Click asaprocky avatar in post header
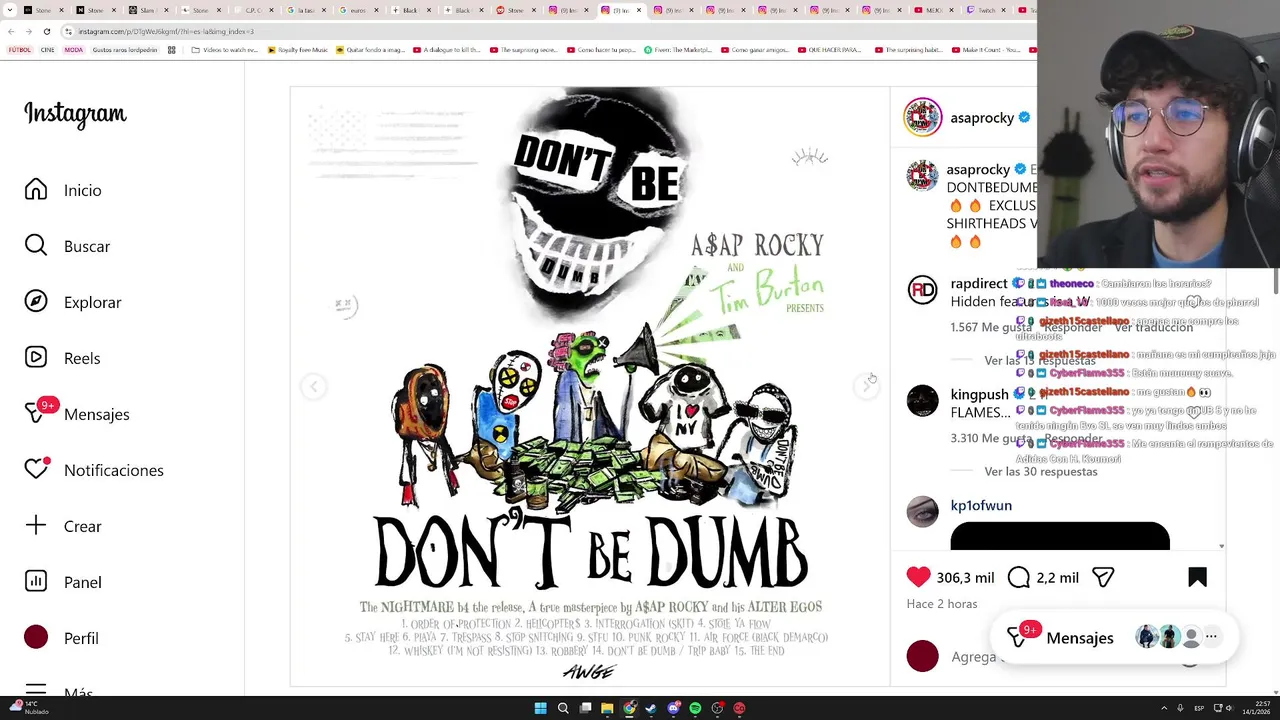 point(923,117)
